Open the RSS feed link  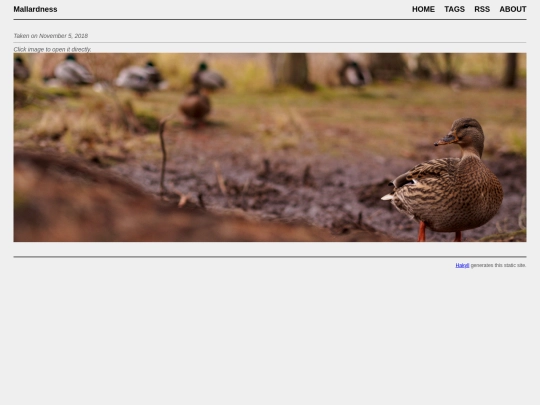click(x=482, y=9)
